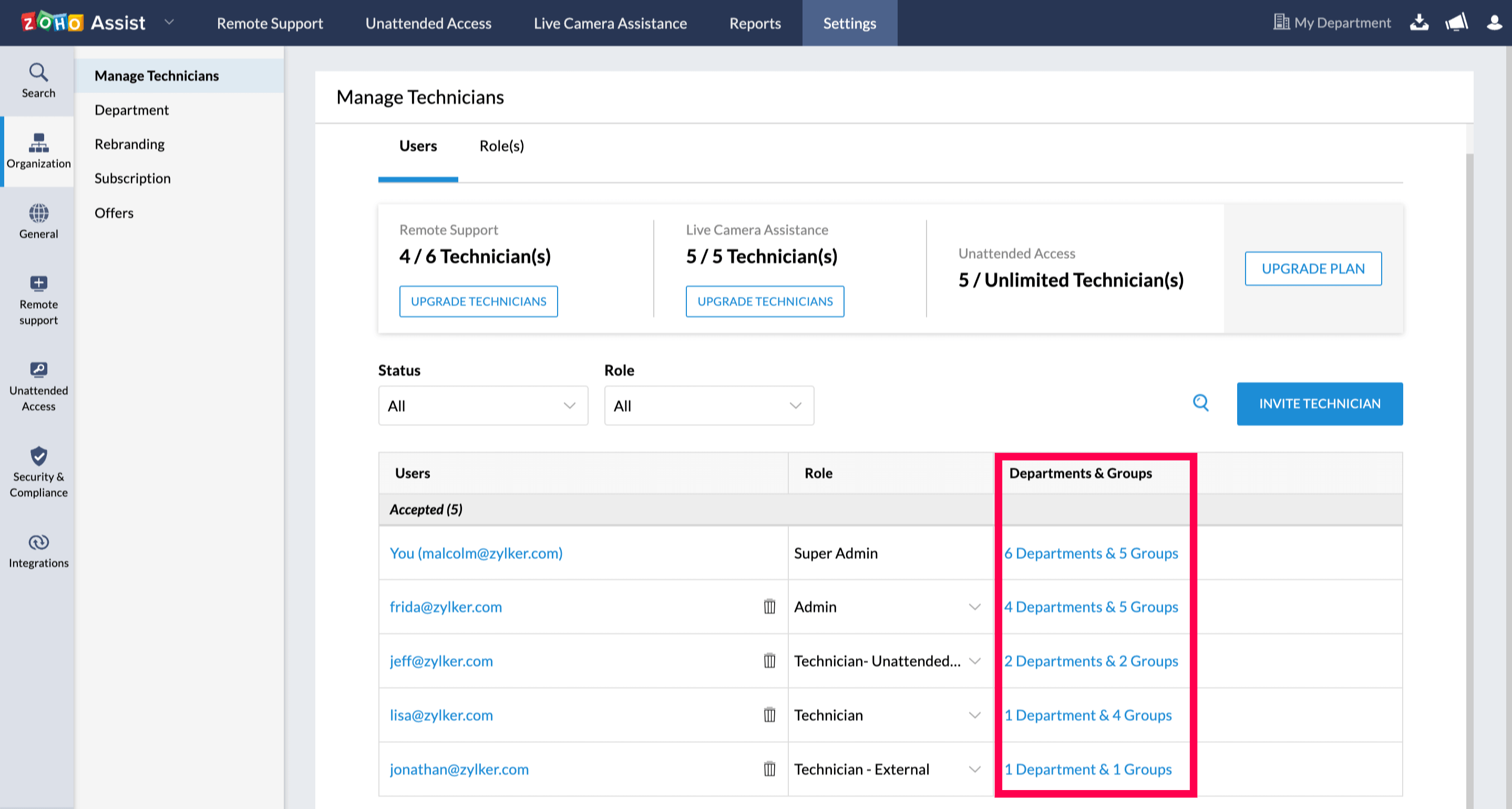1512x809 pixels.
Task: Open the Role filter dropdown
Action: (x=708, y=406)
